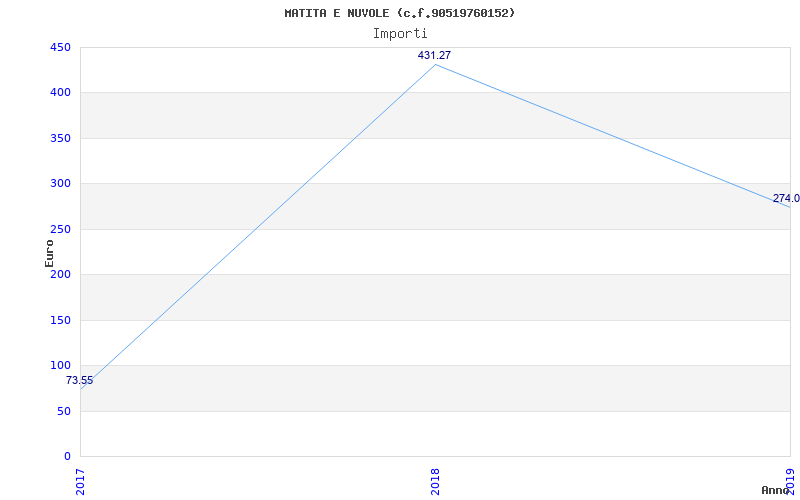This screenshot has height=500, width=800.
Task: Click the Anno x-axis label
Action: (776, 490)
